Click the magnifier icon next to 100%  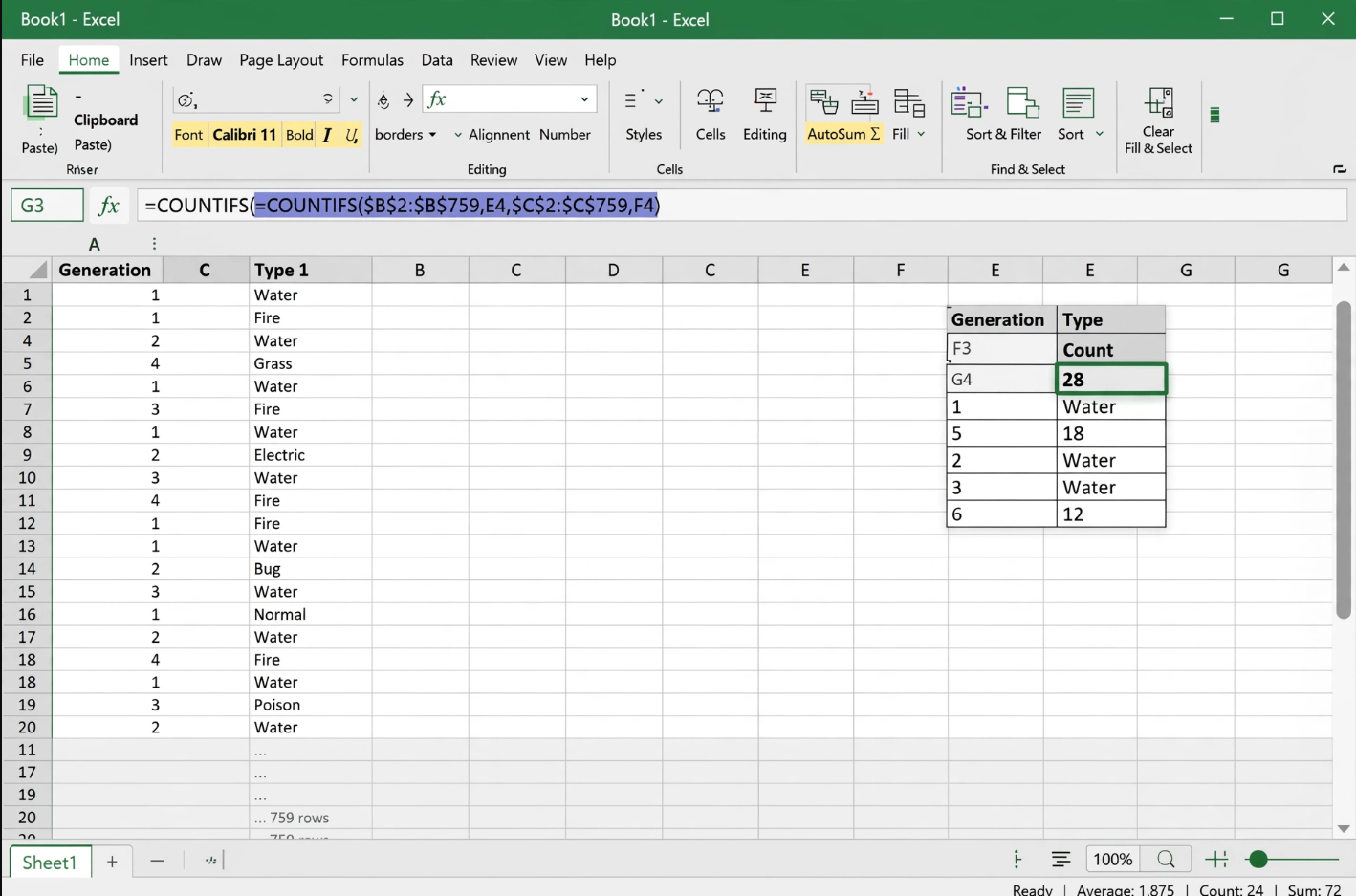click(1166, 859)
